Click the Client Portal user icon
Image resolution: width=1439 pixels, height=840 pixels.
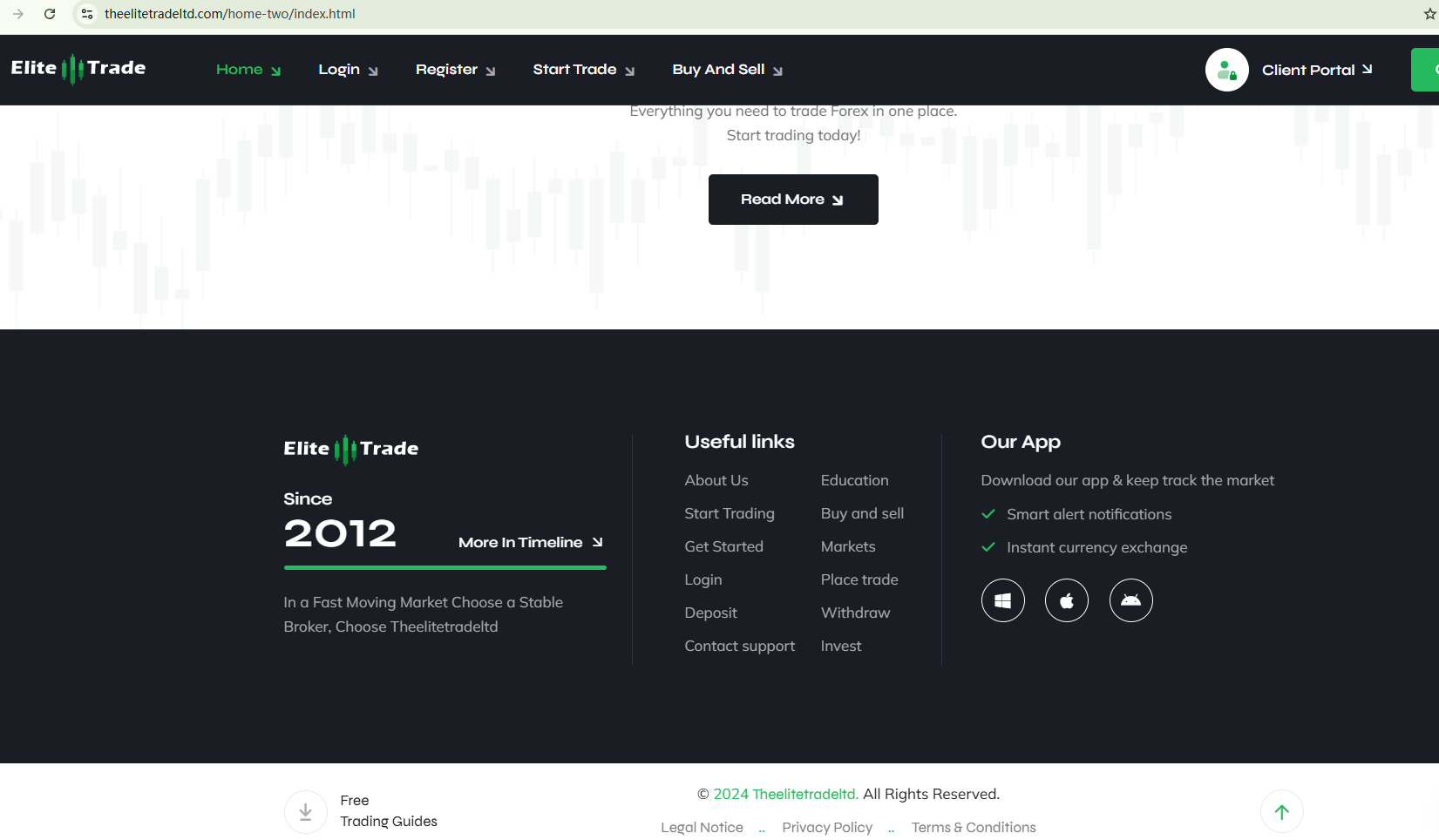click(1226, 70)
